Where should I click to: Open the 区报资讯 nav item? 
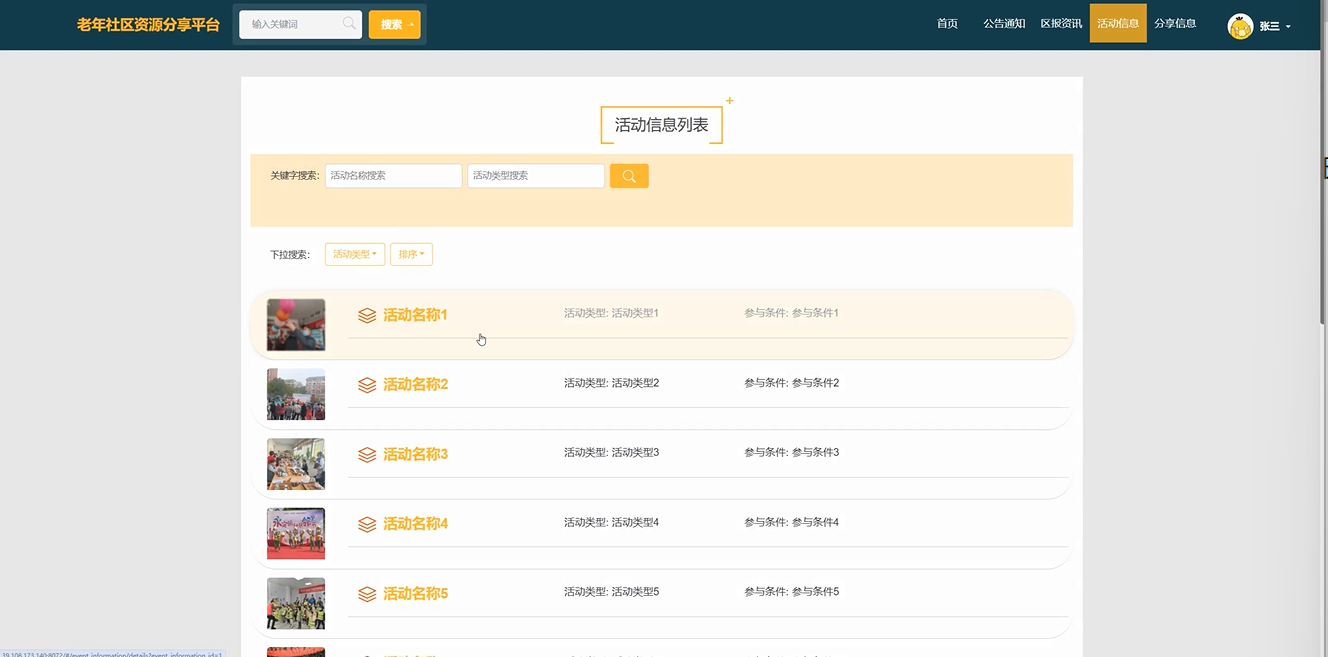(1061, 23)
